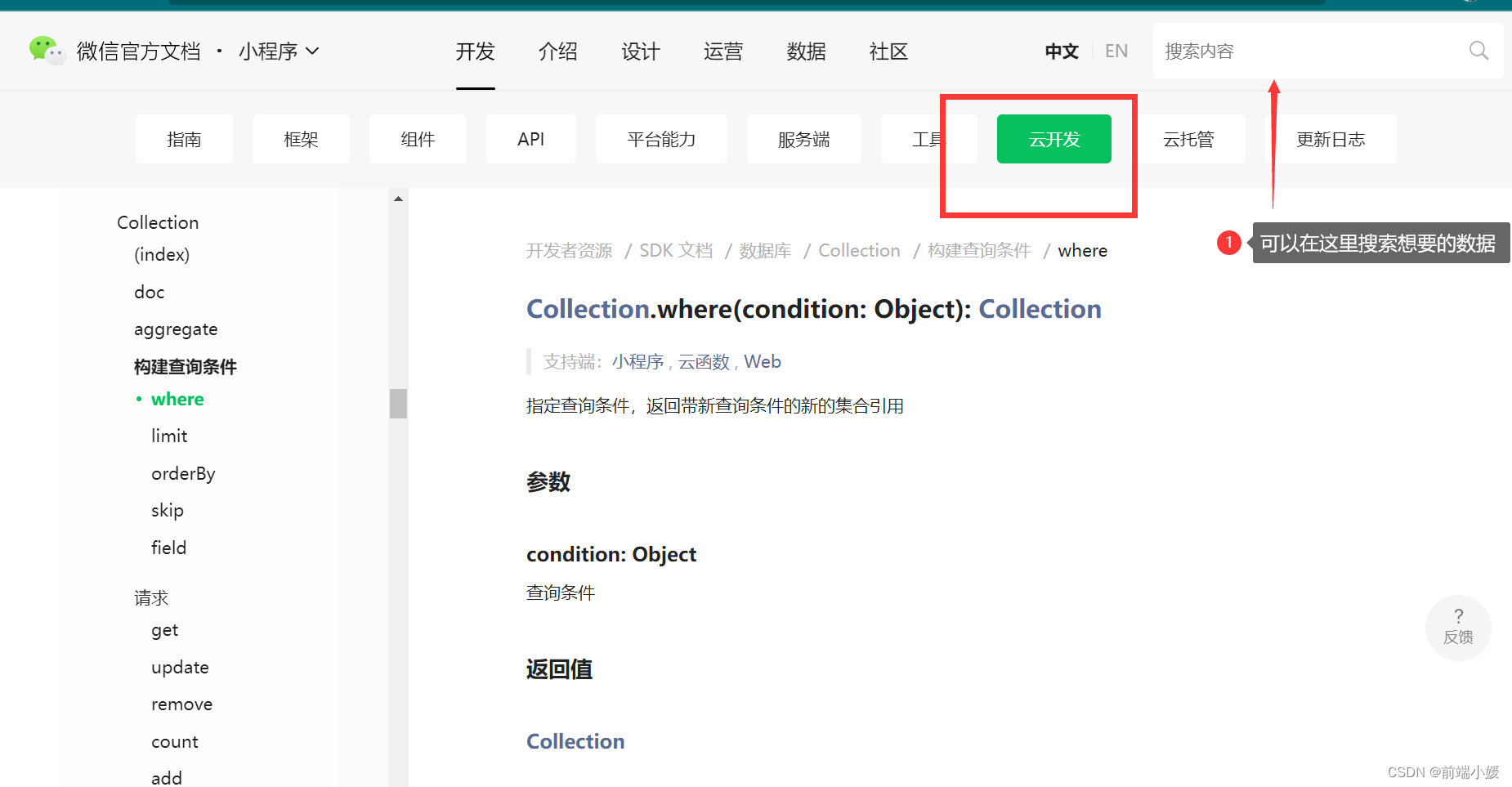The height and width of the screenshot is (787, 1512).
Task: Click the search magnifier icon
Action: pos(1478,51)
